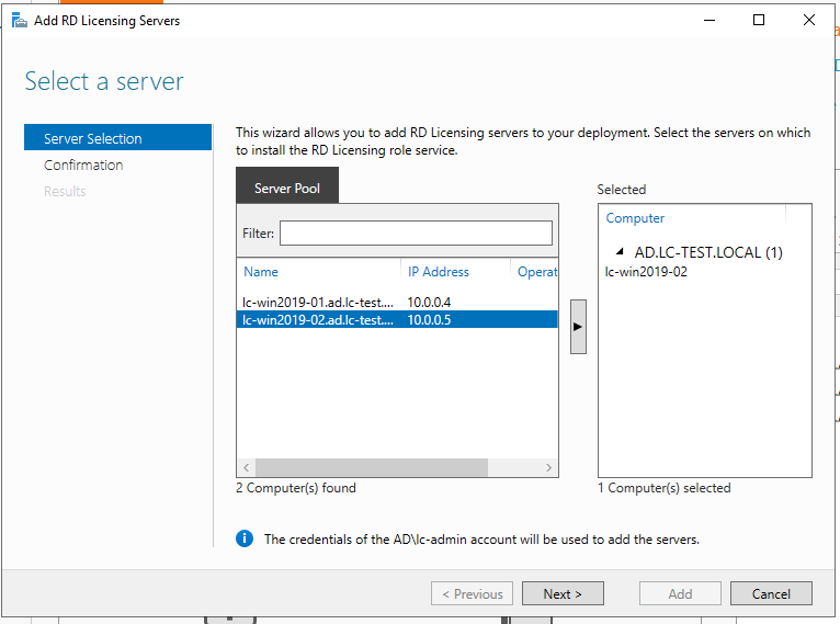The image size is (840, 624).
Task: Click the add-to-selected arrow button
Action: tap(578, 327)
